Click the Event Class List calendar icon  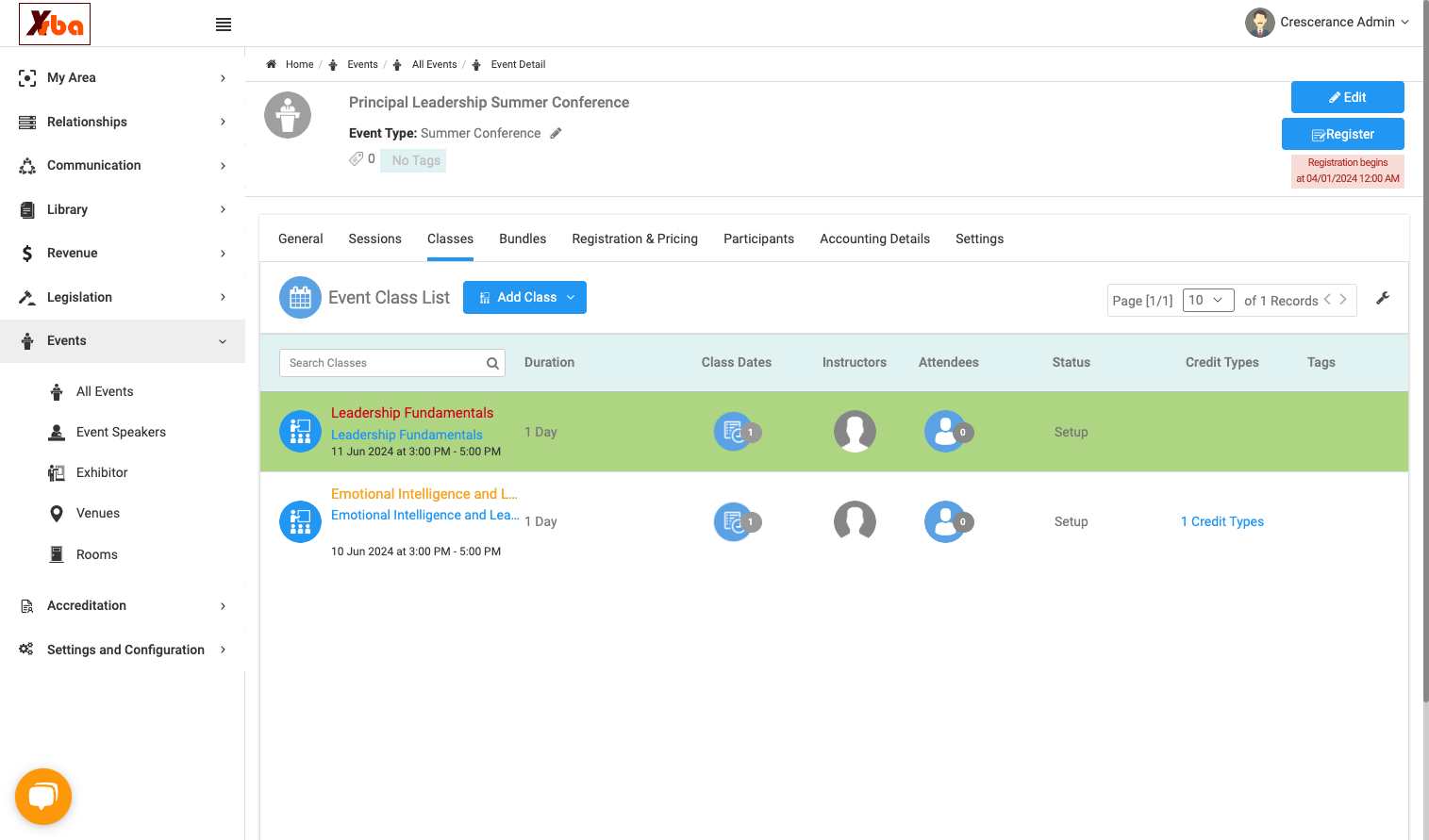coord(300,298)
